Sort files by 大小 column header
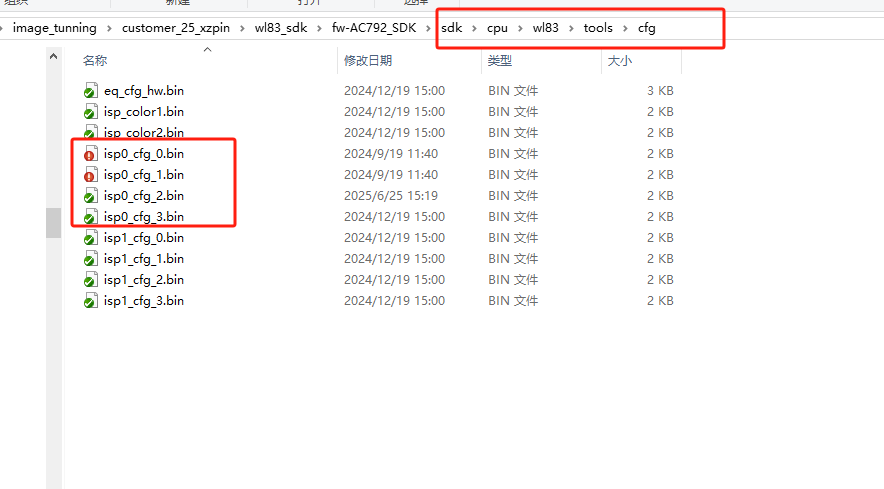 pyautogui.click(x=620, y=60)
